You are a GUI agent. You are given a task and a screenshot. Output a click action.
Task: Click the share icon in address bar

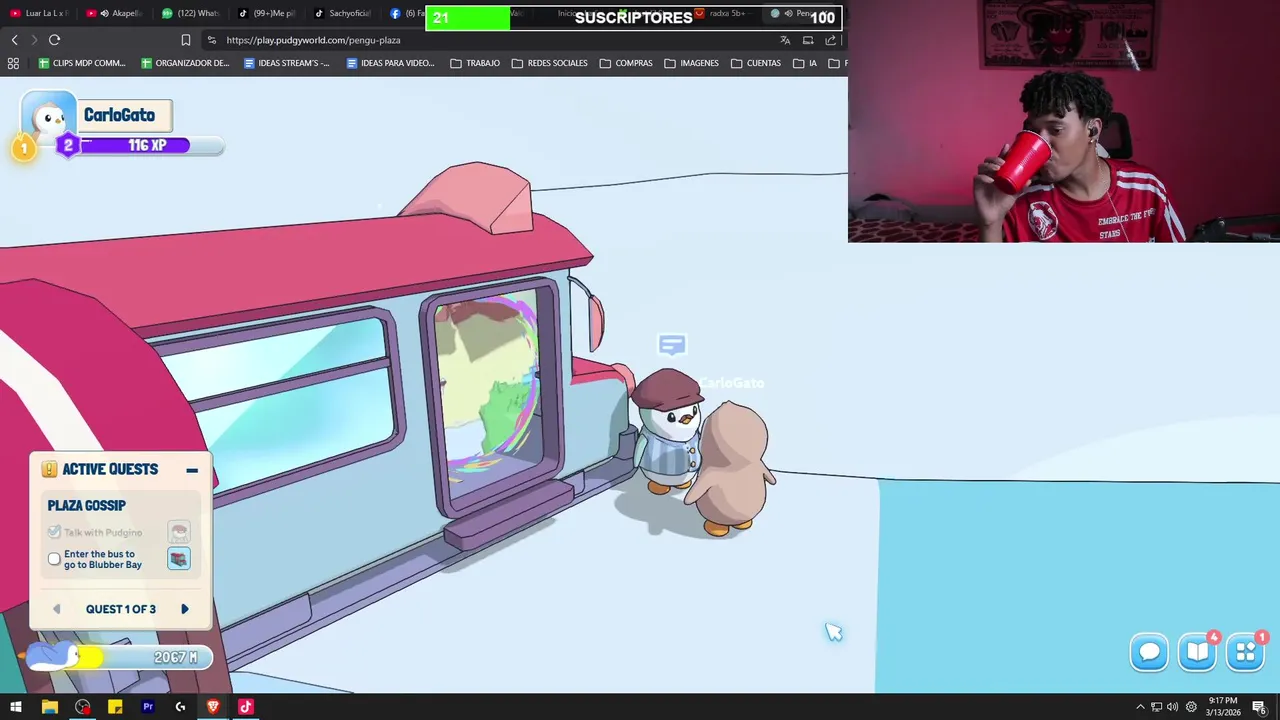(x=831, y=40)
